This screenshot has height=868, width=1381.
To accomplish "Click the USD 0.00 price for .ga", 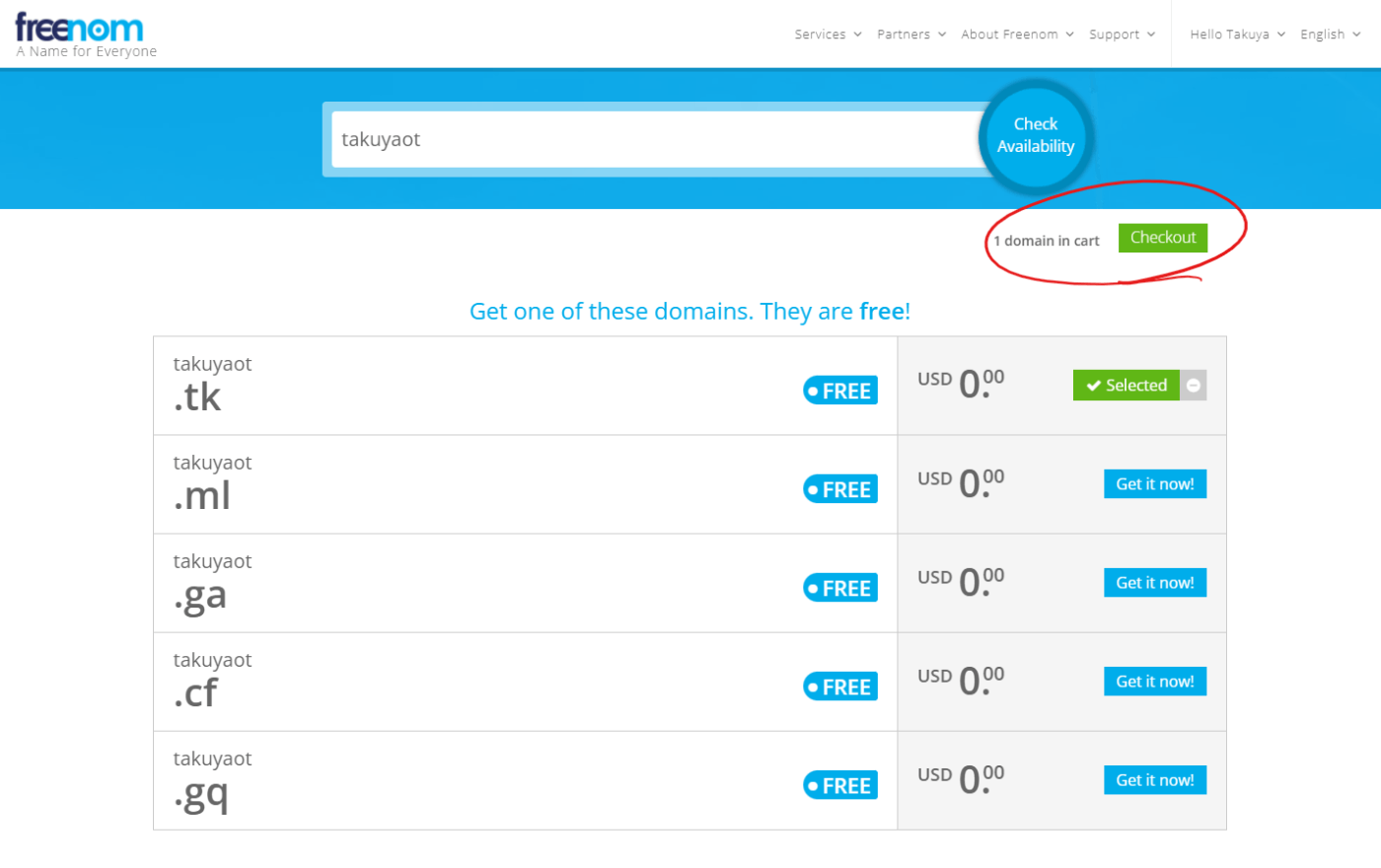I will 961,581.
